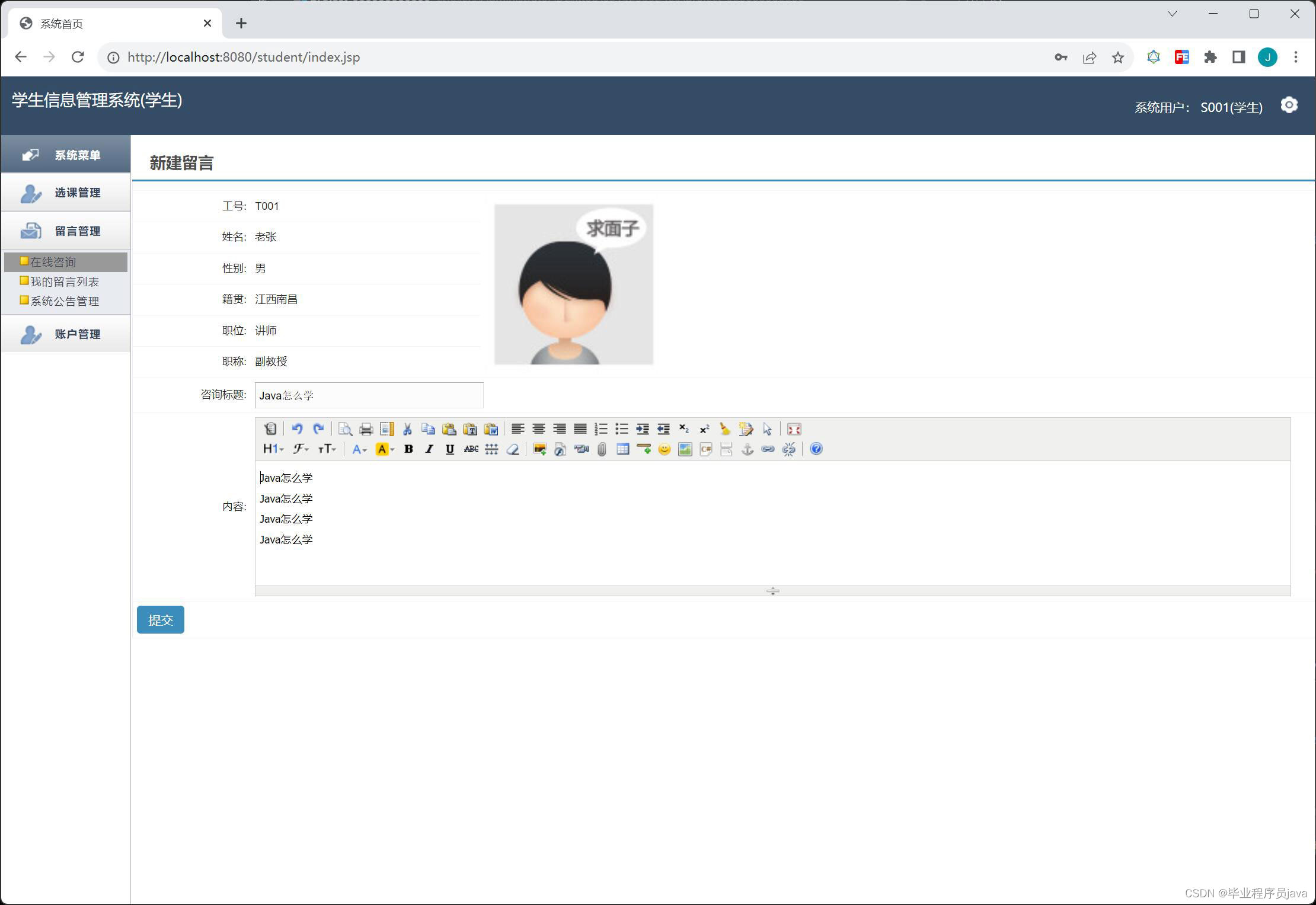1316x905 pixels.
Task: Print the editor content
Action: click(366, 428)
